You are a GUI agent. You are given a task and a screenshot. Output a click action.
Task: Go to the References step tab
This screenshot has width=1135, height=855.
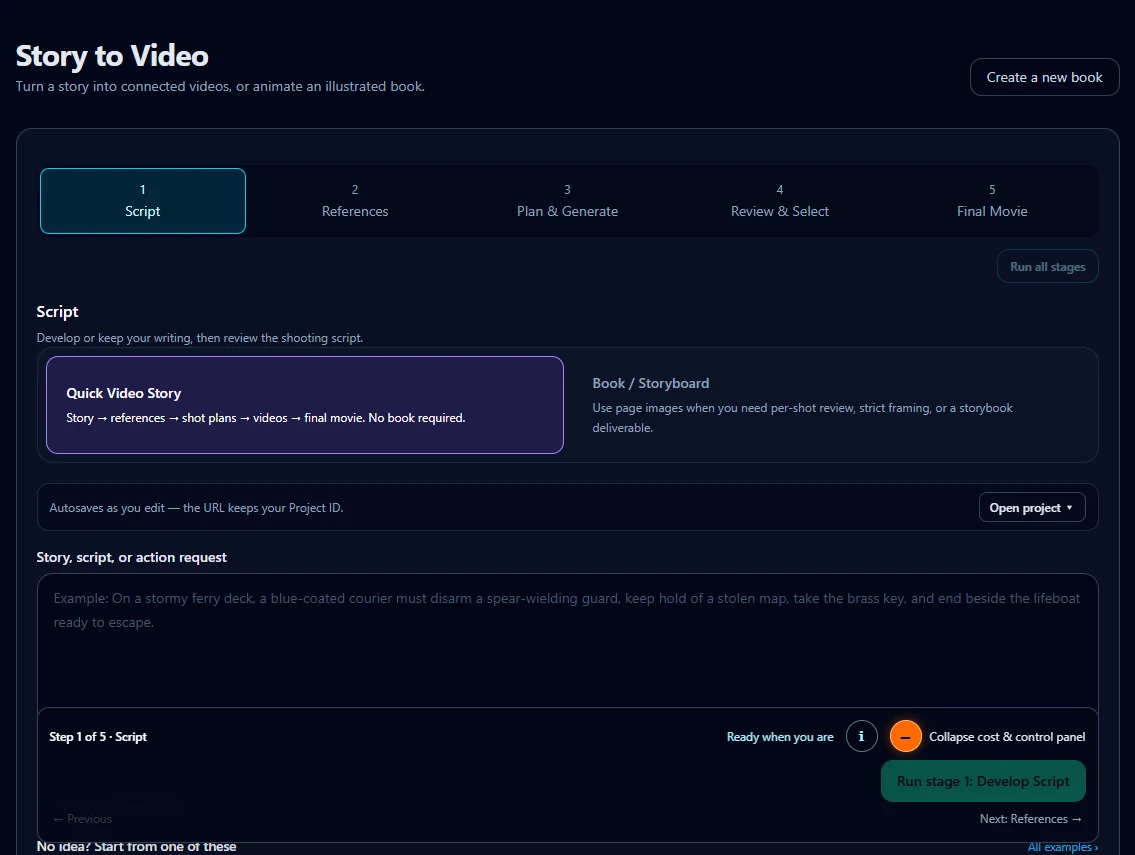pos(355,201)
